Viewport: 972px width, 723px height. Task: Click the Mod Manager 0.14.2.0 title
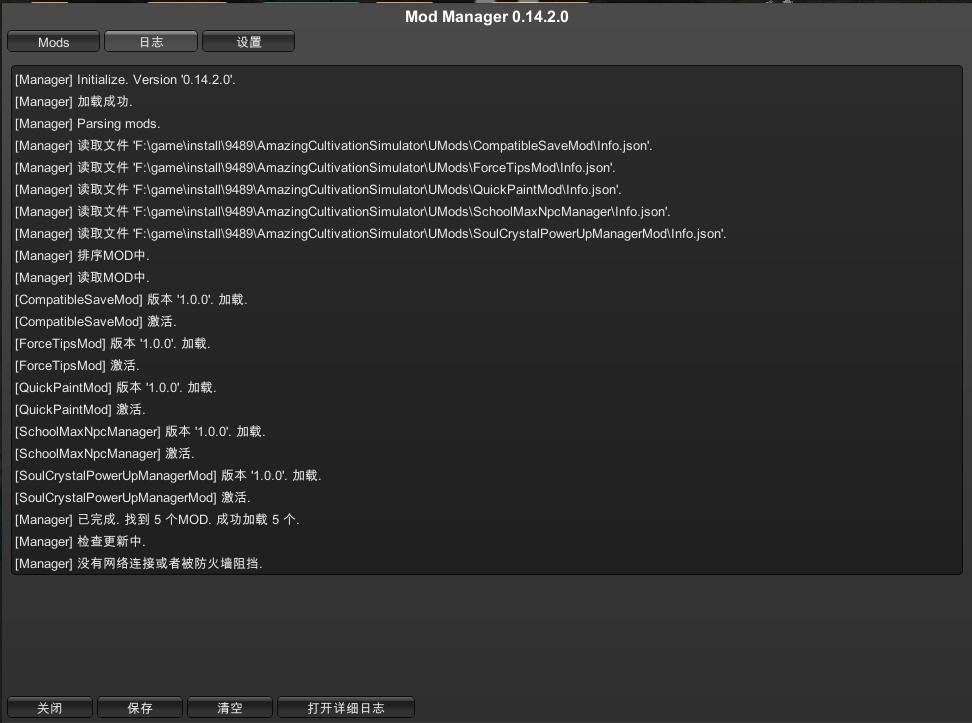pyautogui.click(x=486, y=16)
